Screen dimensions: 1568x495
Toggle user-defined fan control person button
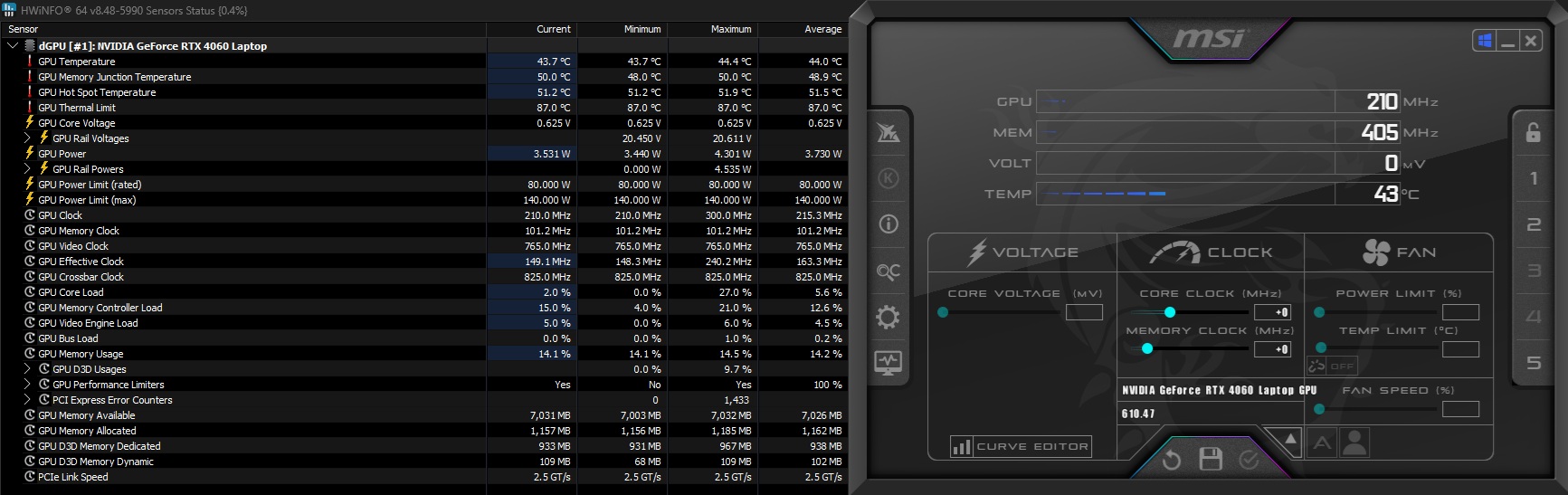(1354, 443)
